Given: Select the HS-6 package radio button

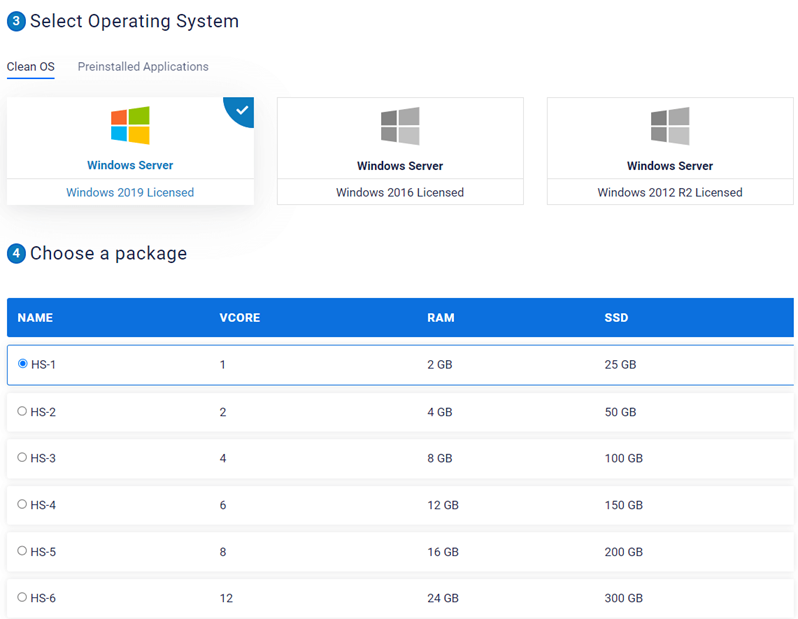Looking at the screenshot, I should (23, 597).
